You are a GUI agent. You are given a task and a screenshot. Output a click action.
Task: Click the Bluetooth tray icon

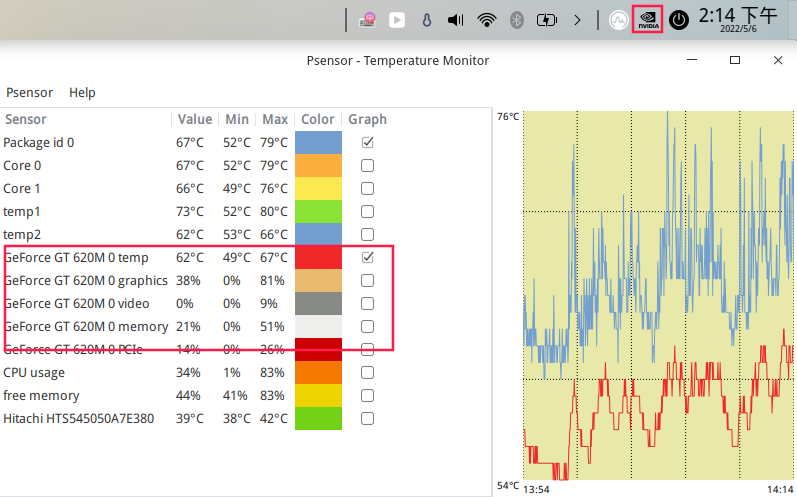click(517, 19)
